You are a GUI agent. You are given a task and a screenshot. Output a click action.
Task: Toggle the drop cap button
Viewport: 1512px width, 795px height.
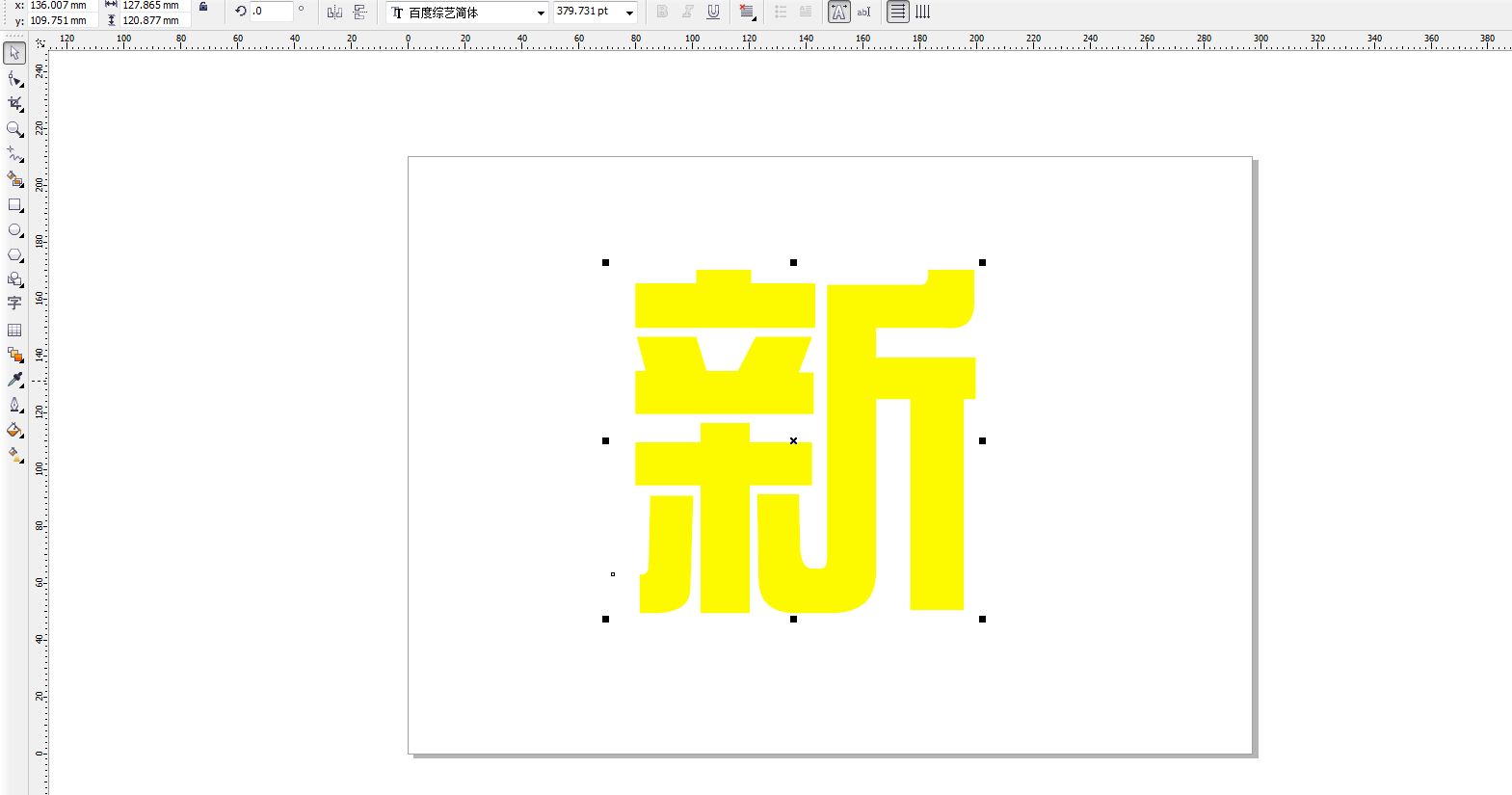tap(806, 12)
